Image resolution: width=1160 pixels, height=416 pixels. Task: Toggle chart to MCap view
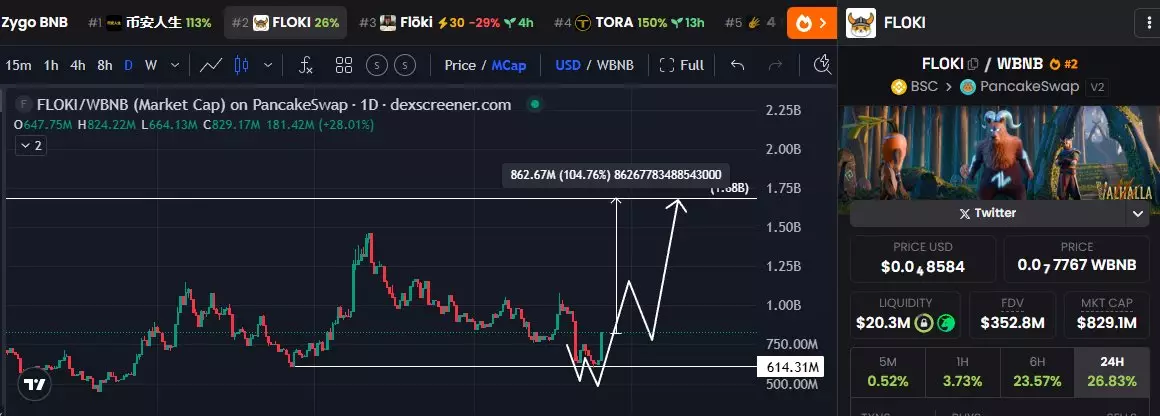(507, 66)
